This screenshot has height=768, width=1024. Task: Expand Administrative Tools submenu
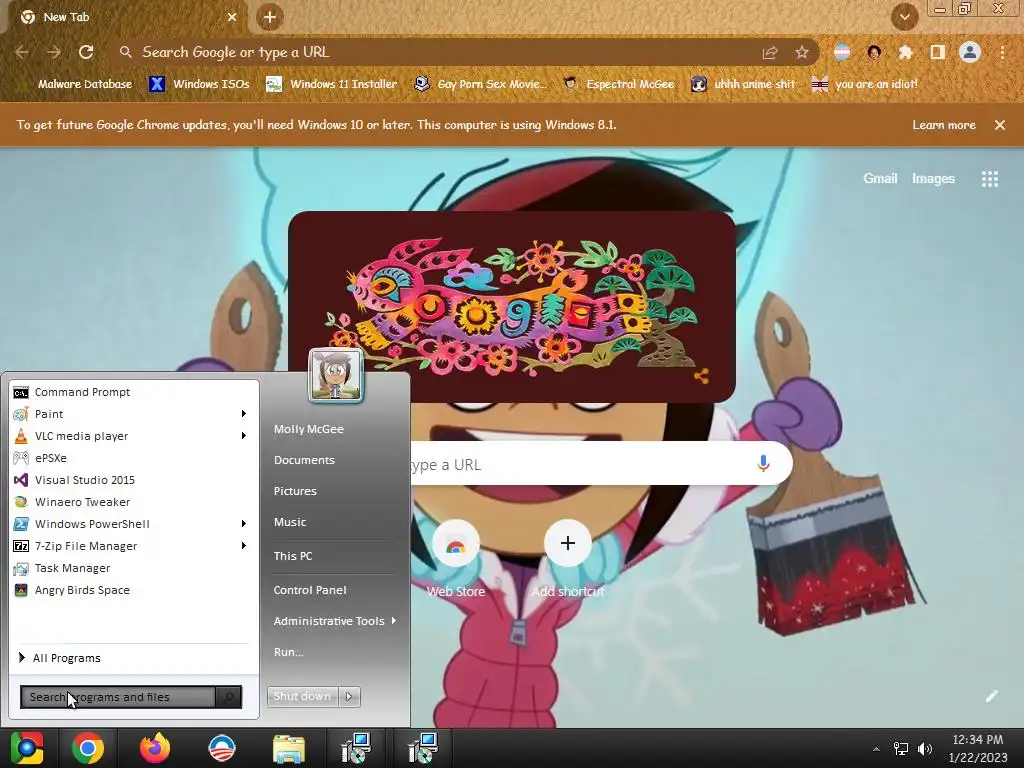[x=334, y=621]
